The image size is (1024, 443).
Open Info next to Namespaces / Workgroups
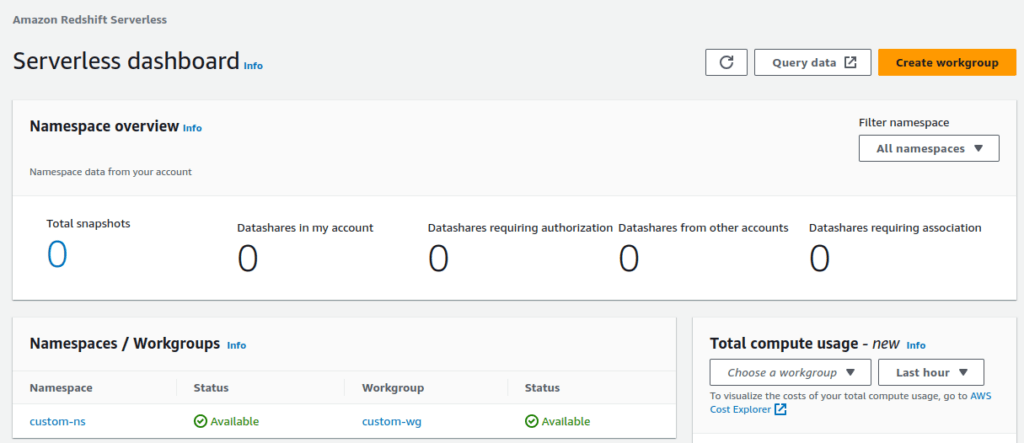click(236, 345)
